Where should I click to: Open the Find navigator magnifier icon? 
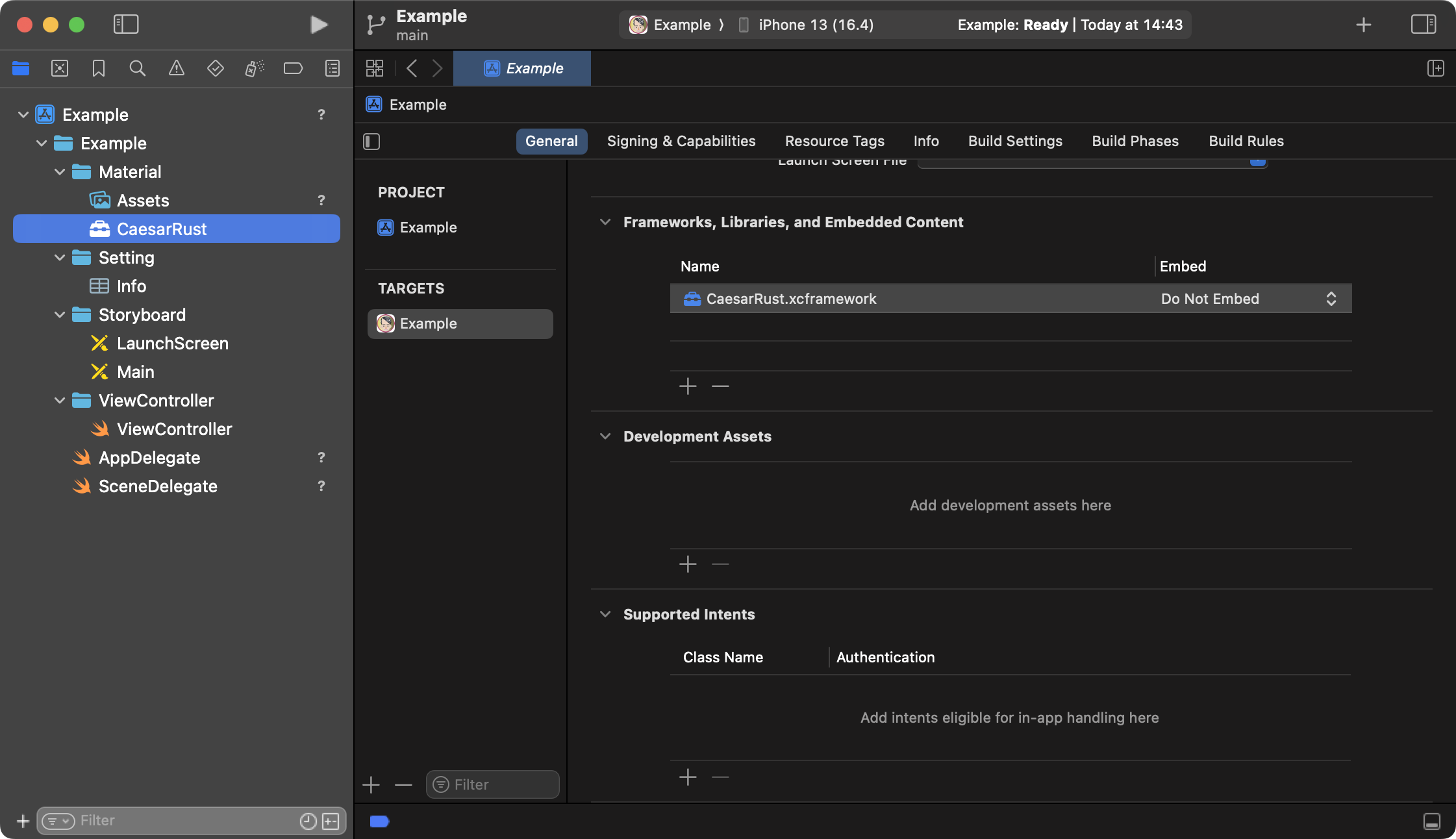137,68
